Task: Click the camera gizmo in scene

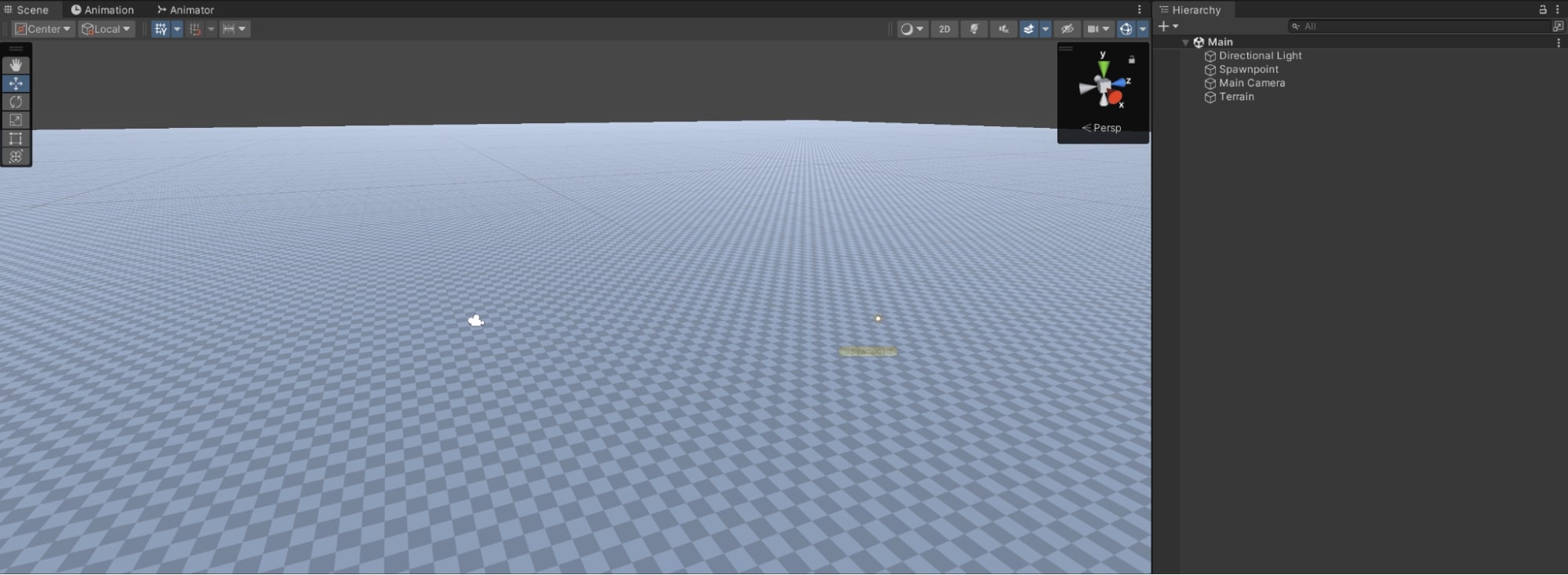Action: point(476,320)
